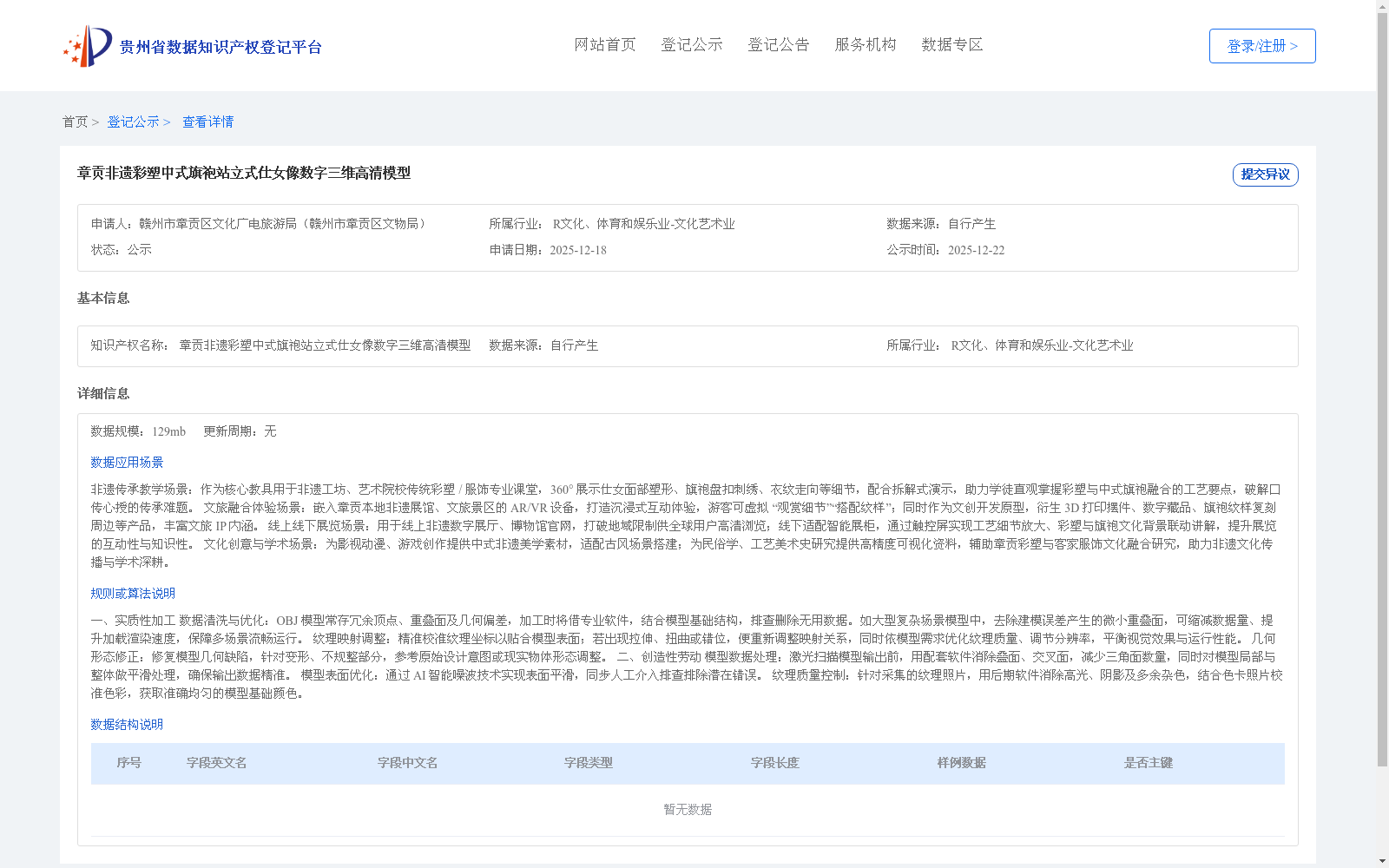Select 服务机构 in the top navigation

866,44
